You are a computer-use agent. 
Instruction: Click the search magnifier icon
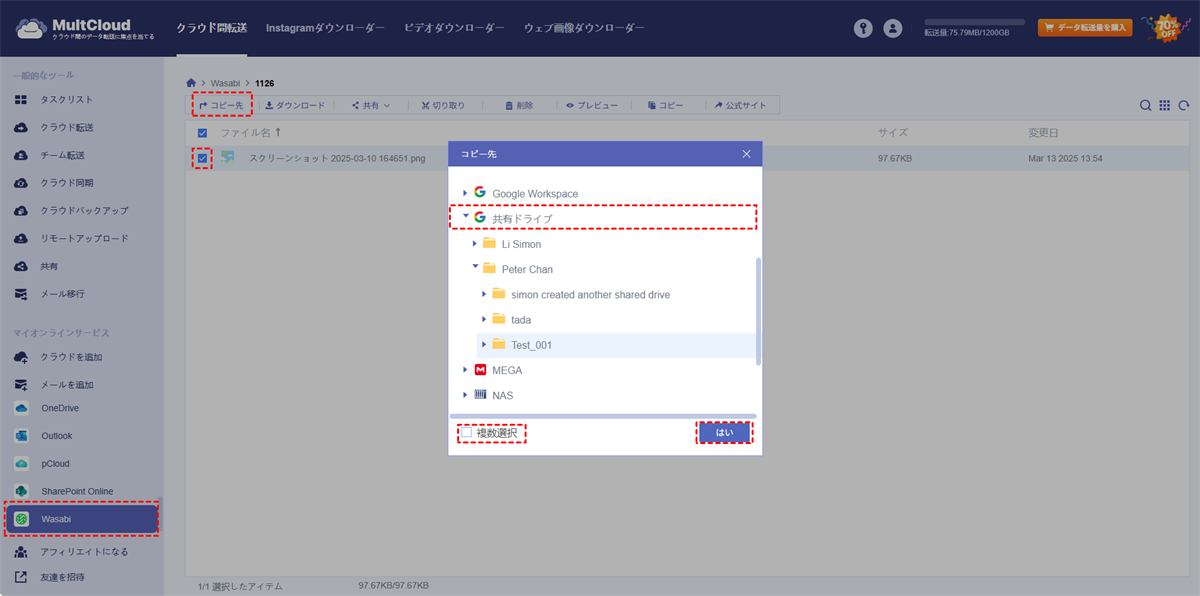[1146, 105]
